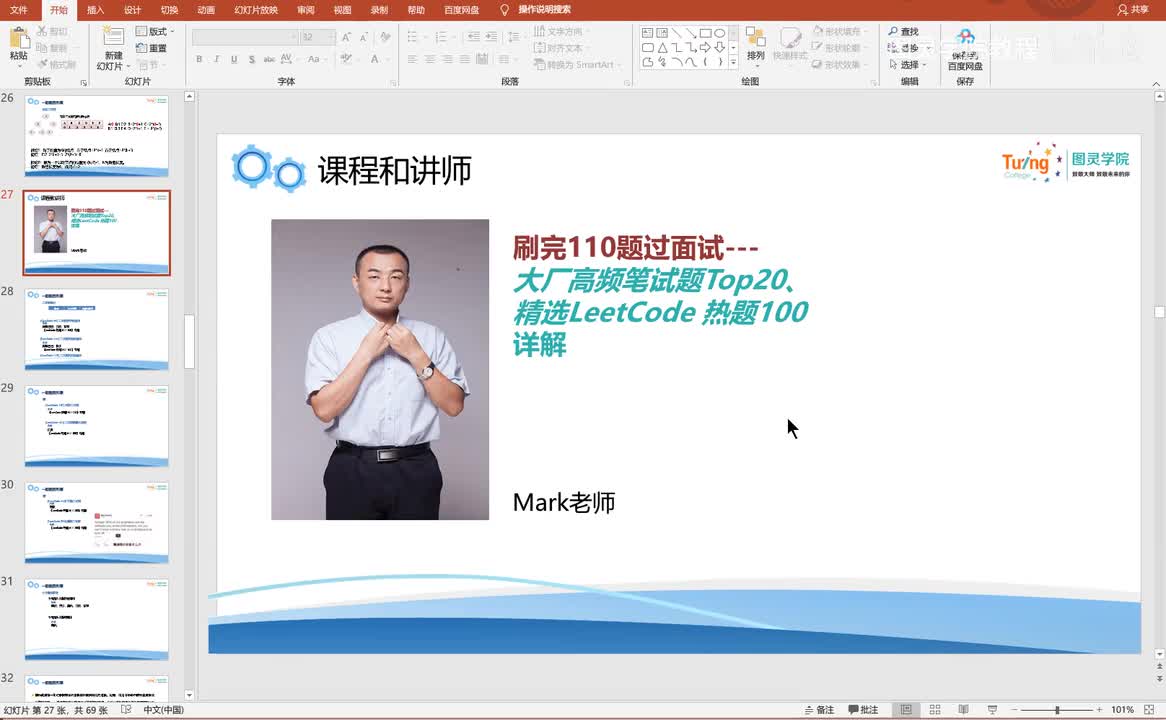
Task: Decrease font size with the smaller A icon
Action: [x=364, y=37]
